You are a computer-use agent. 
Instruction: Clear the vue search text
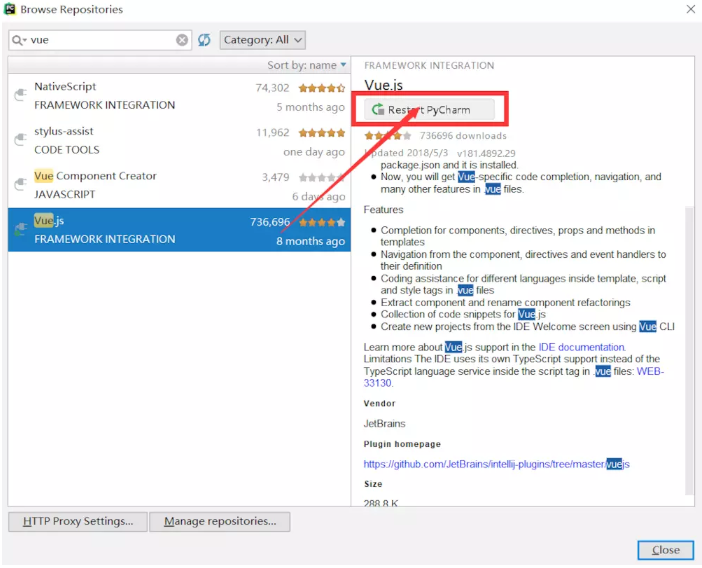(x=182, y=40)
